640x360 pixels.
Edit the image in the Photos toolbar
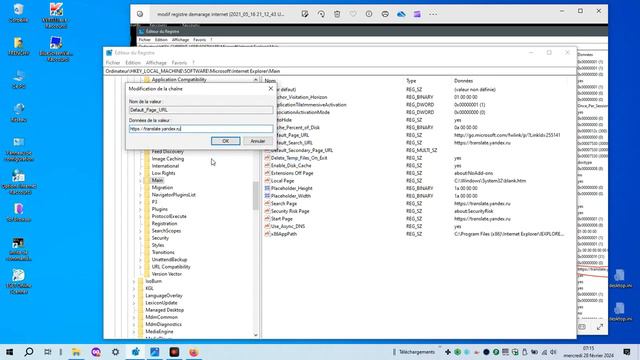pos(305,14)
